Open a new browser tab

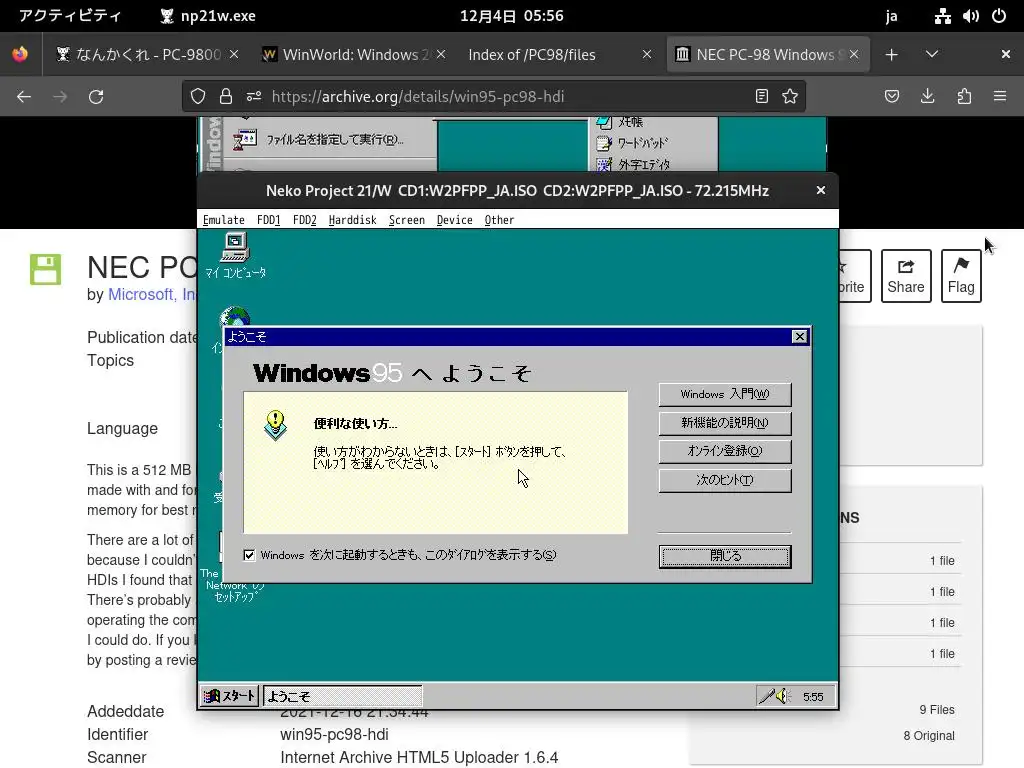pyautogui.click(x=891, y=54)
